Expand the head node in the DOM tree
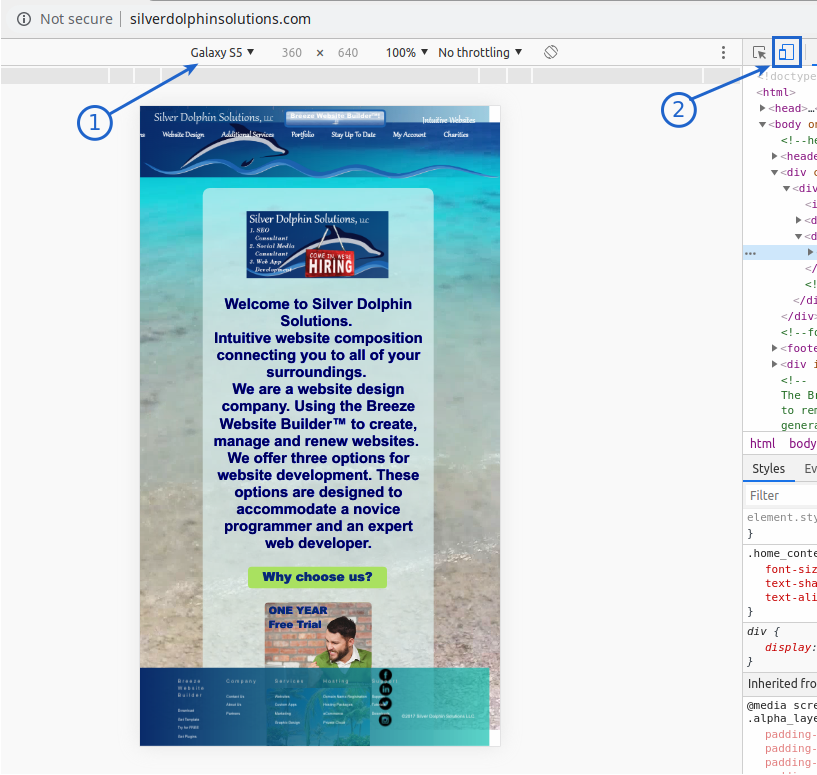Image resolution: width=817 pixels, height=775 pixels. 762,108
